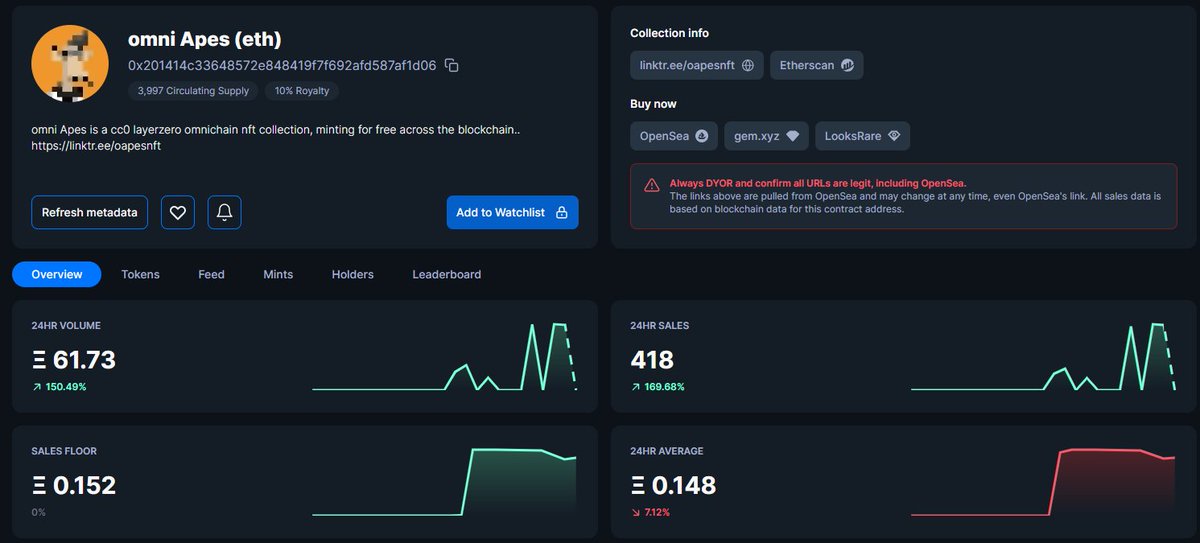This screenshot has height=543, width=1200.
Task: Open the Mints tab
Action: pos(278,274)
